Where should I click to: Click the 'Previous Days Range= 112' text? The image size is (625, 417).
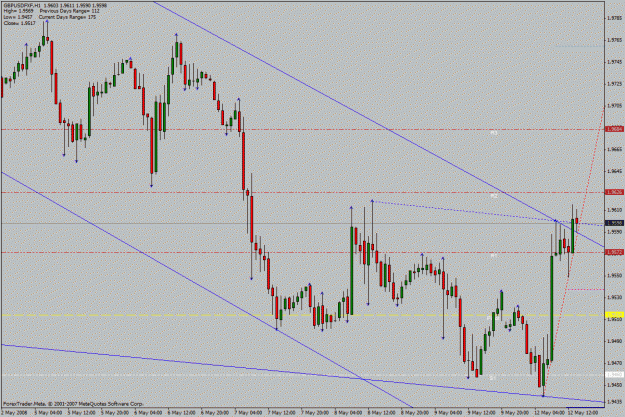69,11
